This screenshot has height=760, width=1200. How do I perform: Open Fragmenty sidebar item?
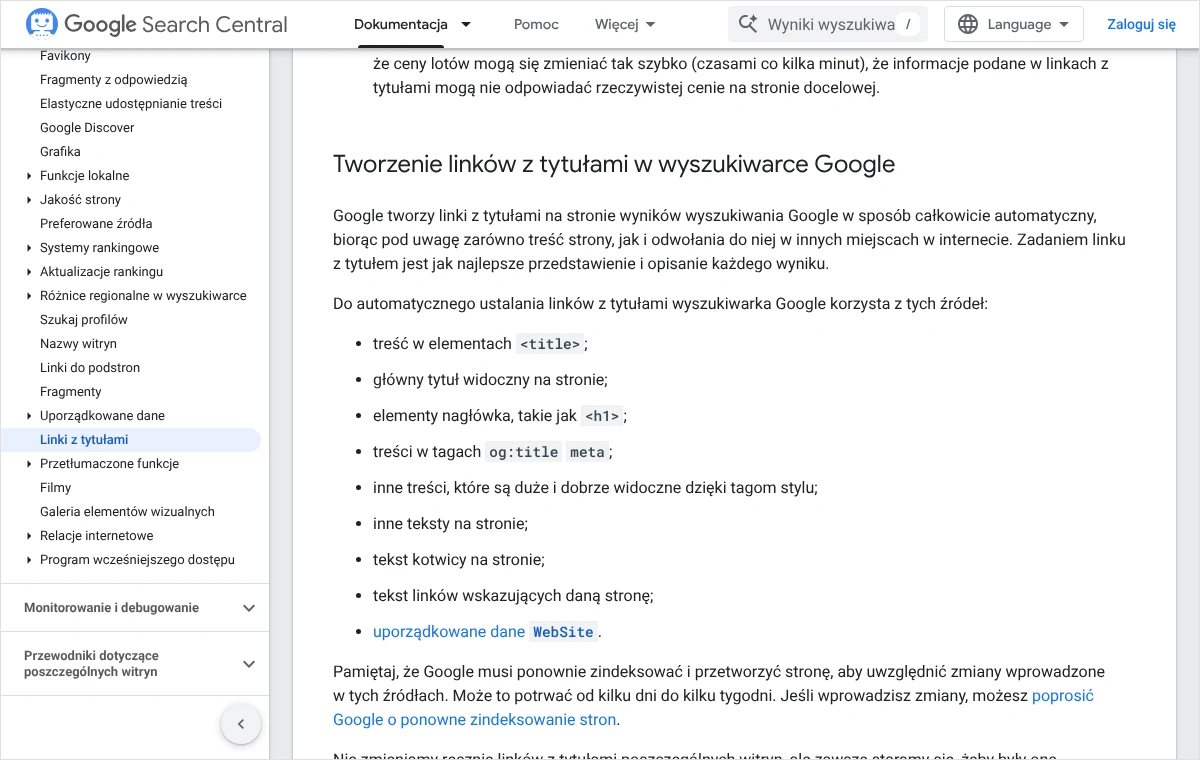(x=71, y=392)
